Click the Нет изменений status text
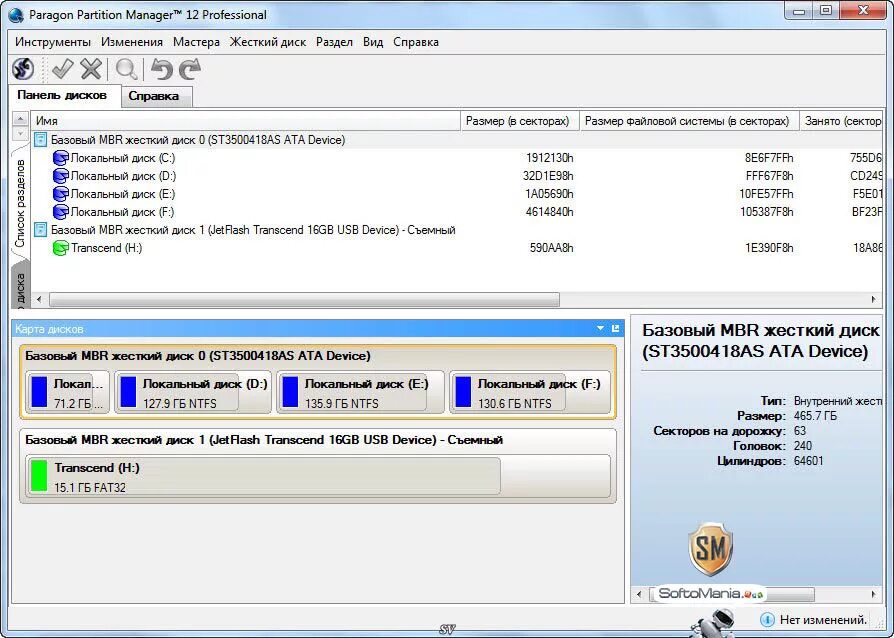The height and width of the screenshot is (638, 894). click(x=823, y=619)
